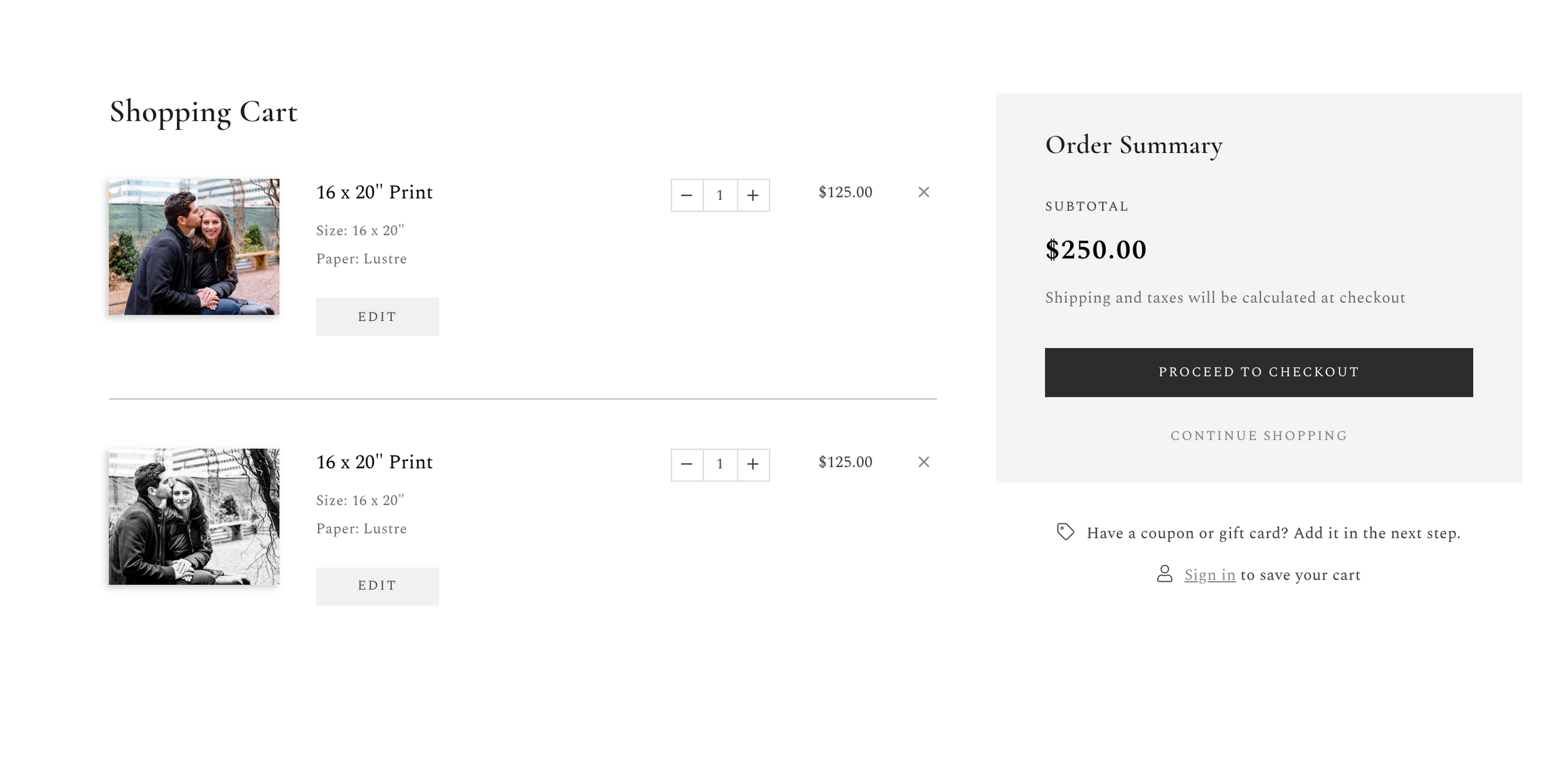Click Continue Shopping
The width and height of the screenshot is (1568, 770).
point(1258,435)
